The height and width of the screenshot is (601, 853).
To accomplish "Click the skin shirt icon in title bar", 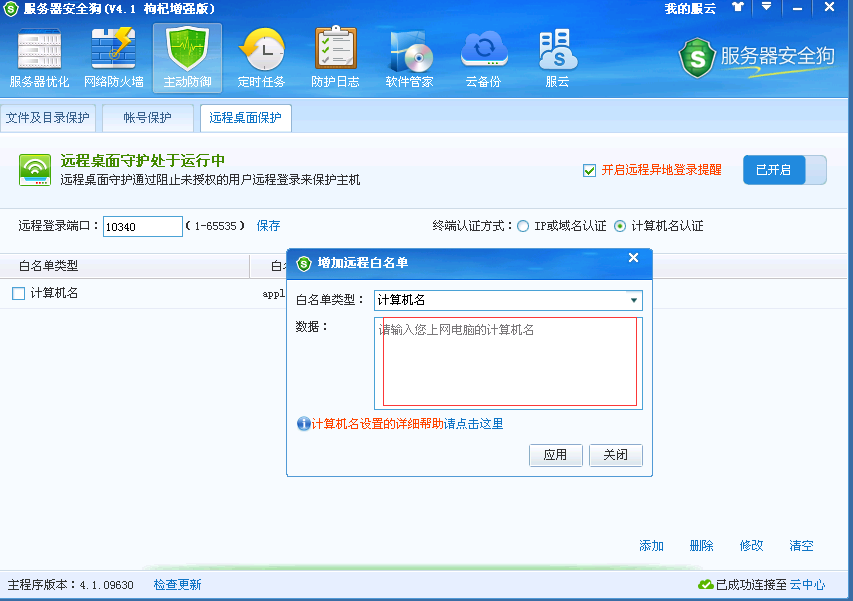I will (x=738, y=7).
